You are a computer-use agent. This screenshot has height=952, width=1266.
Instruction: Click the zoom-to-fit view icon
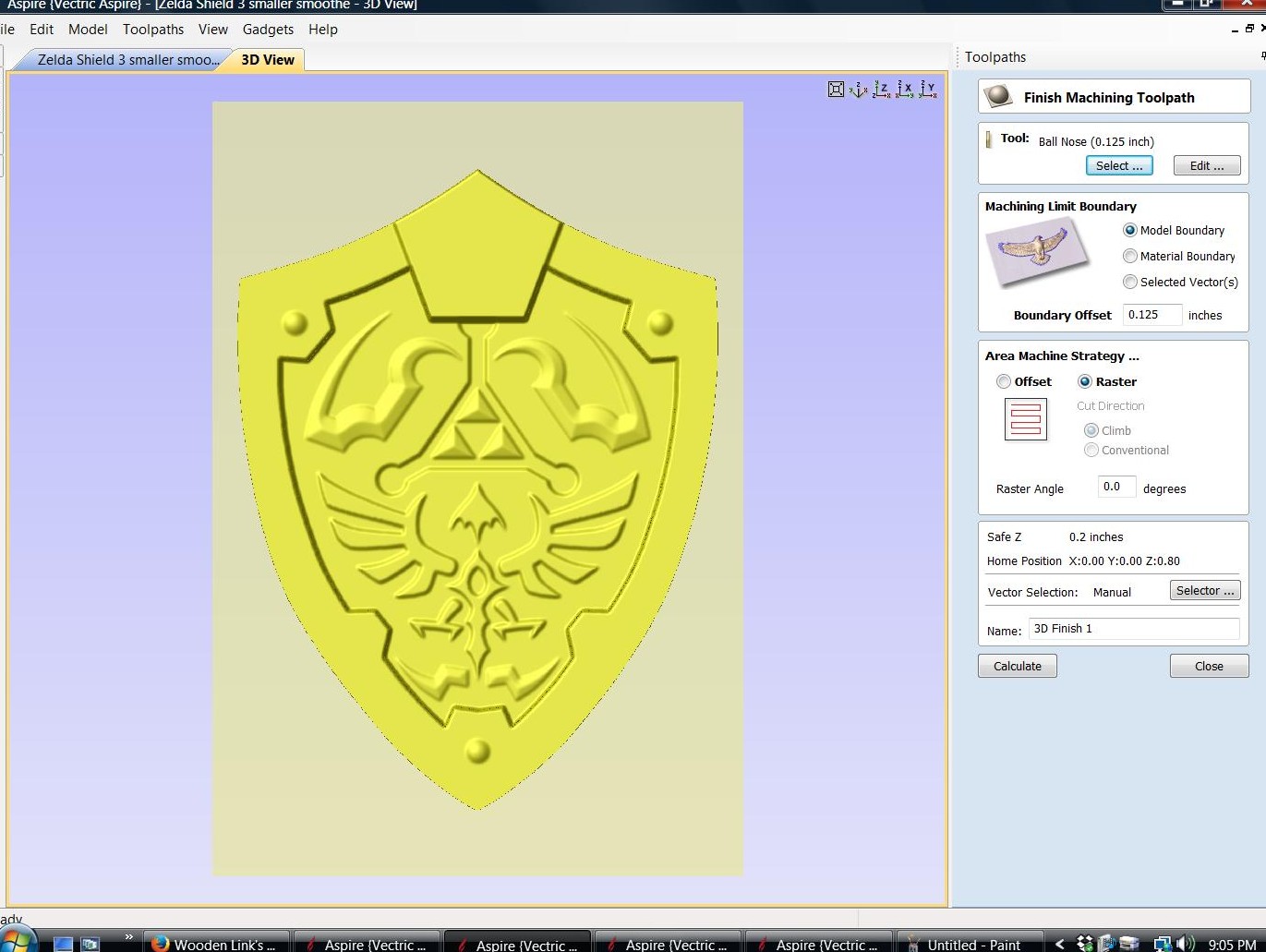836,90
